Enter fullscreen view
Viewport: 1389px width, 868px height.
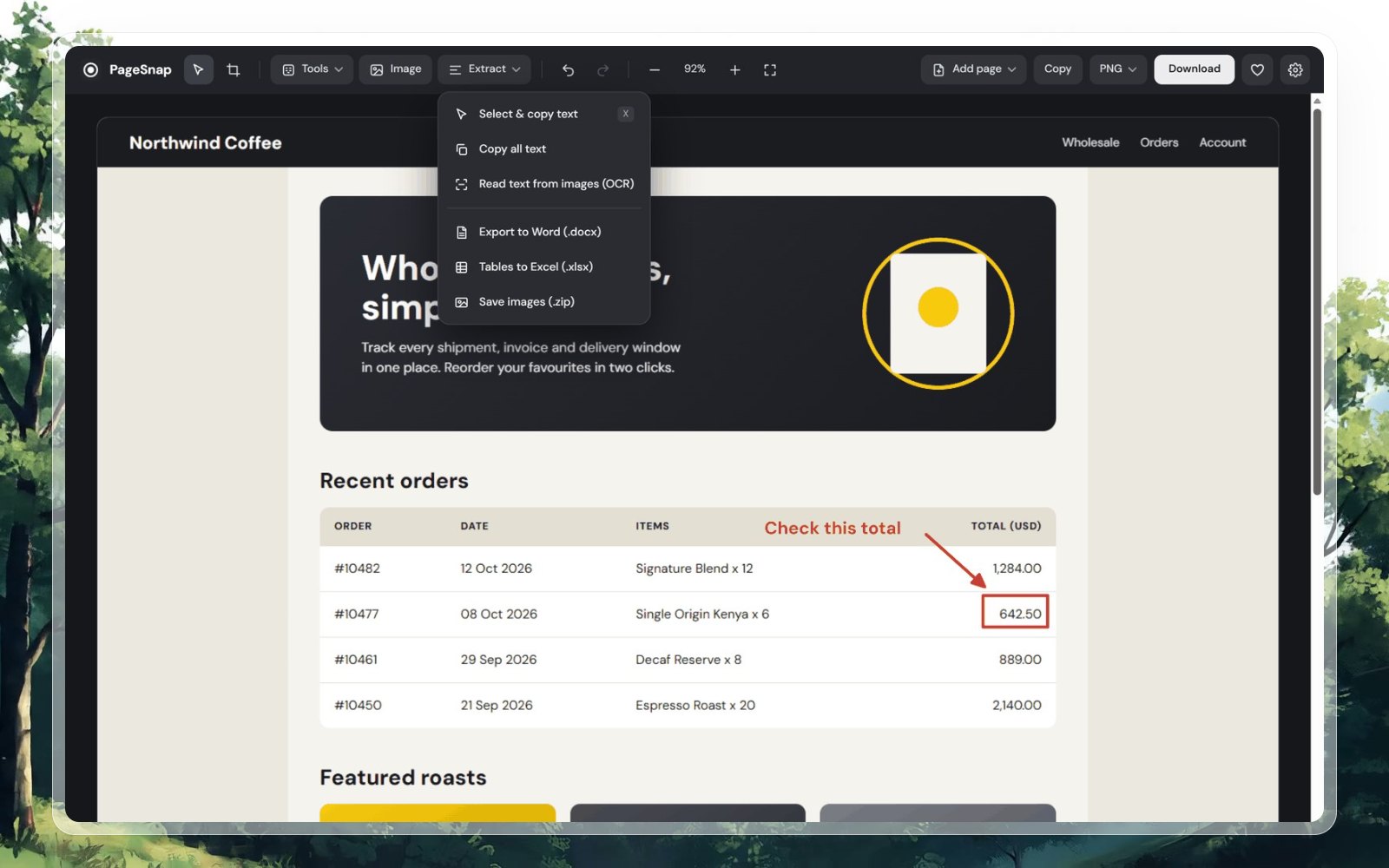pos(770,69)
